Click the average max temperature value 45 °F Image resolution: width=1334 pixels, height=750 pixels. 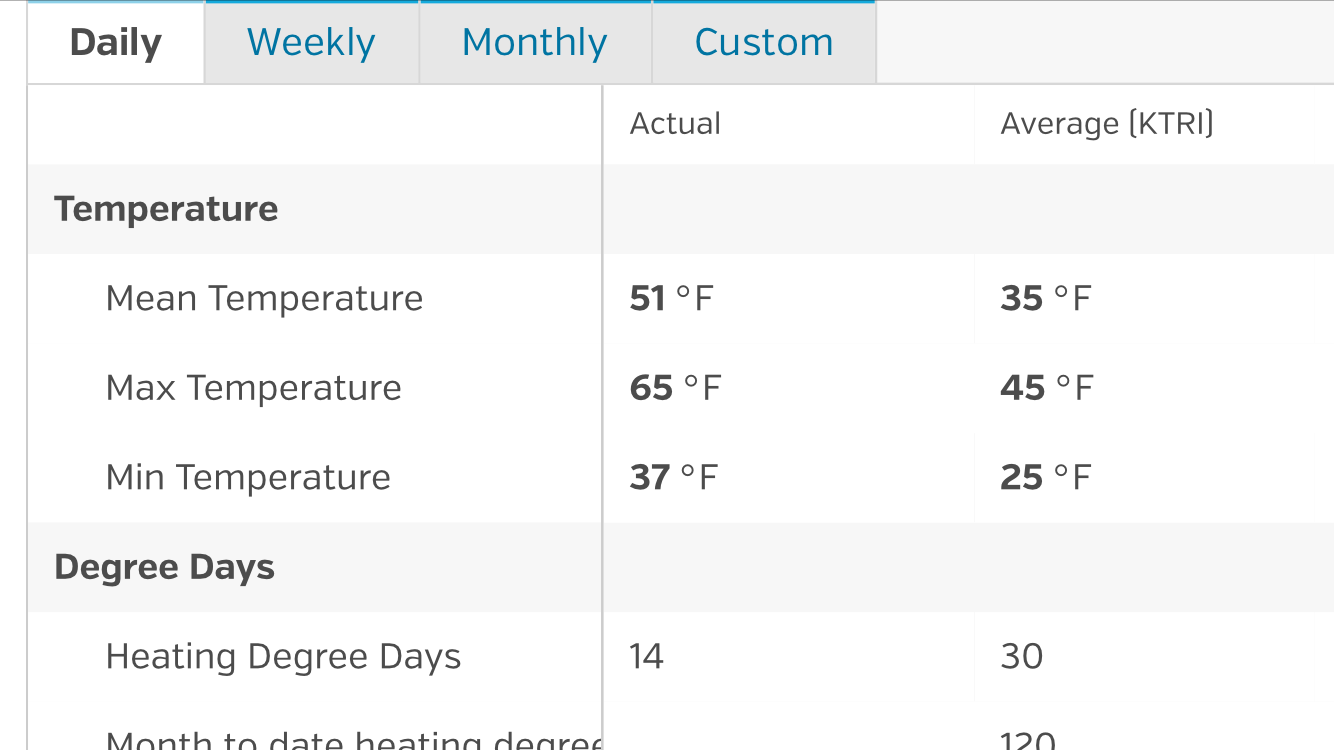(1046, 388)
